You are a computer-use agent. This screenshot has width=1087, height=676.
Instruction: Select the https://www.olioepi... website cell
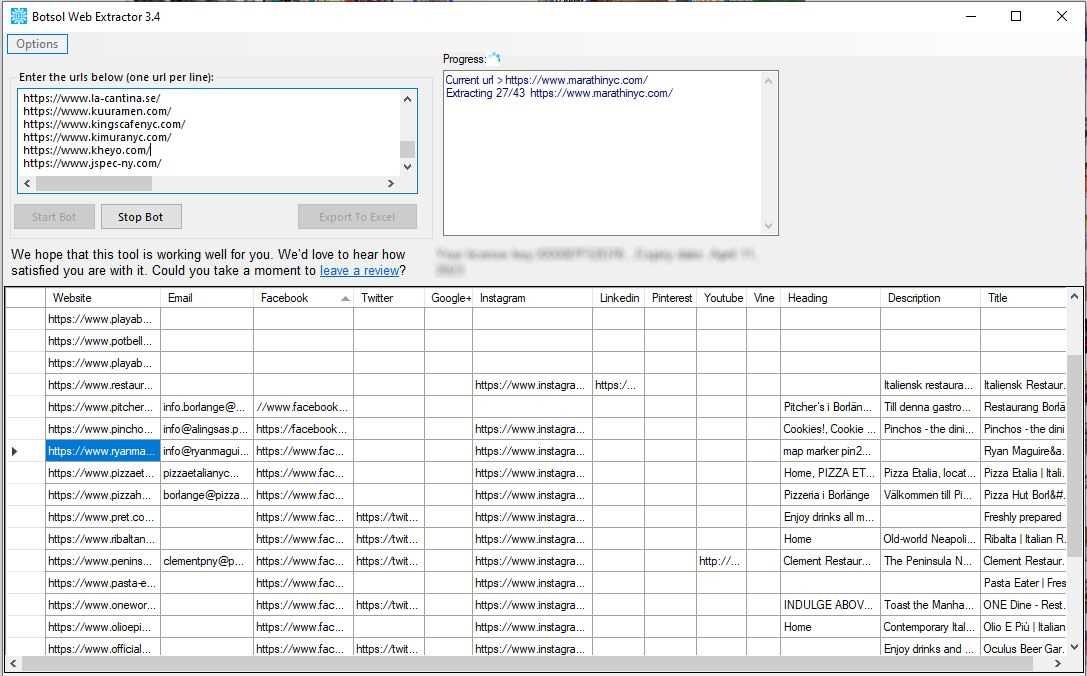103,627
